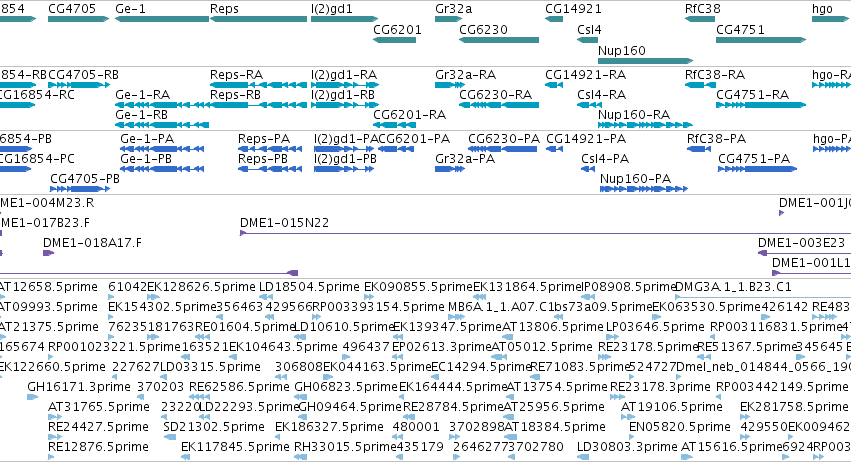The height and width of the screenshot is (462, 851).
Task: Select protein Ge-1-PA
Action: click(x=162, y=149)
